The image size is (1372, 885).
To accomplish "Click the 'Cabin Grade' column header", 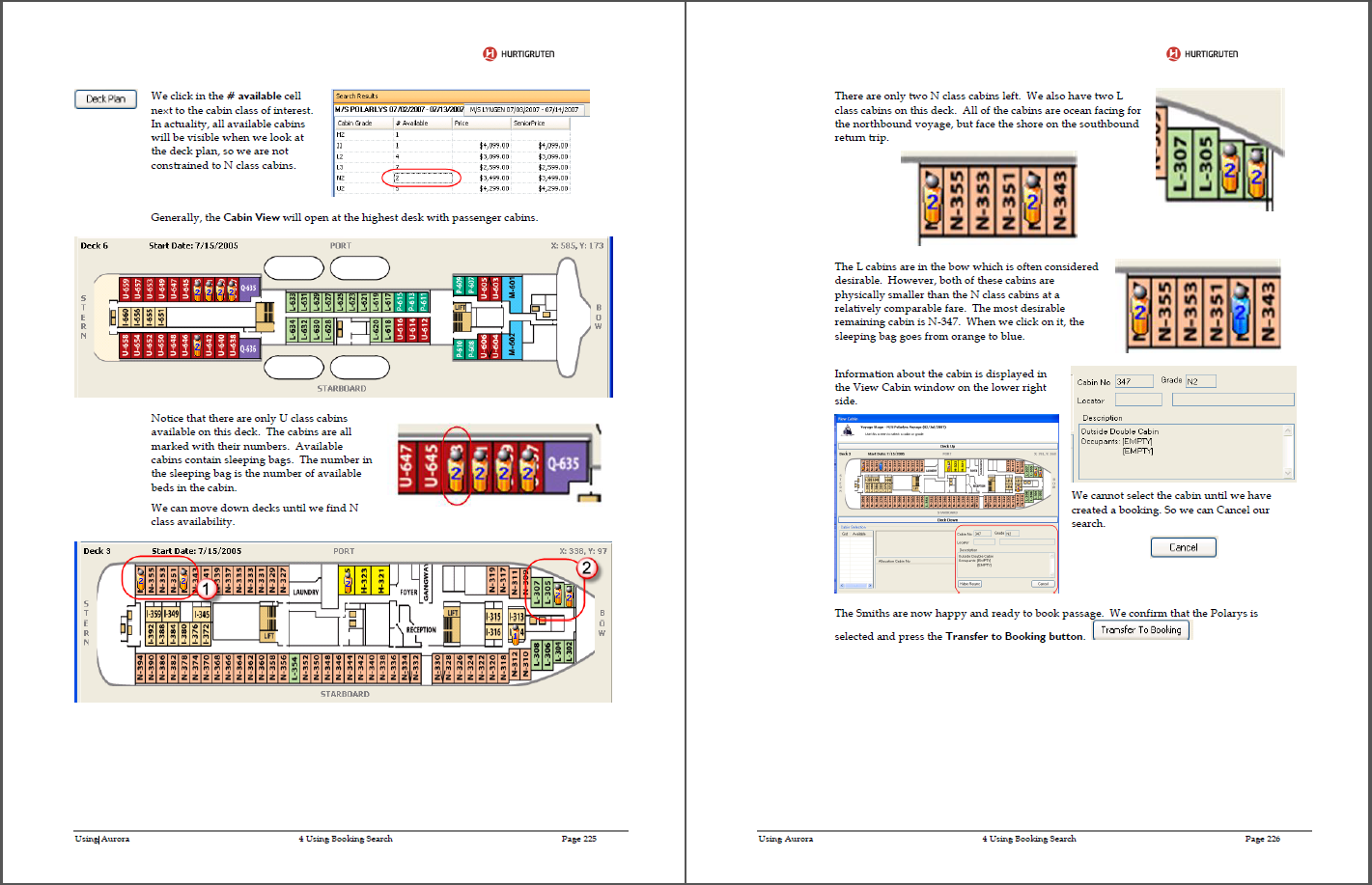I will tap(364, 123).
